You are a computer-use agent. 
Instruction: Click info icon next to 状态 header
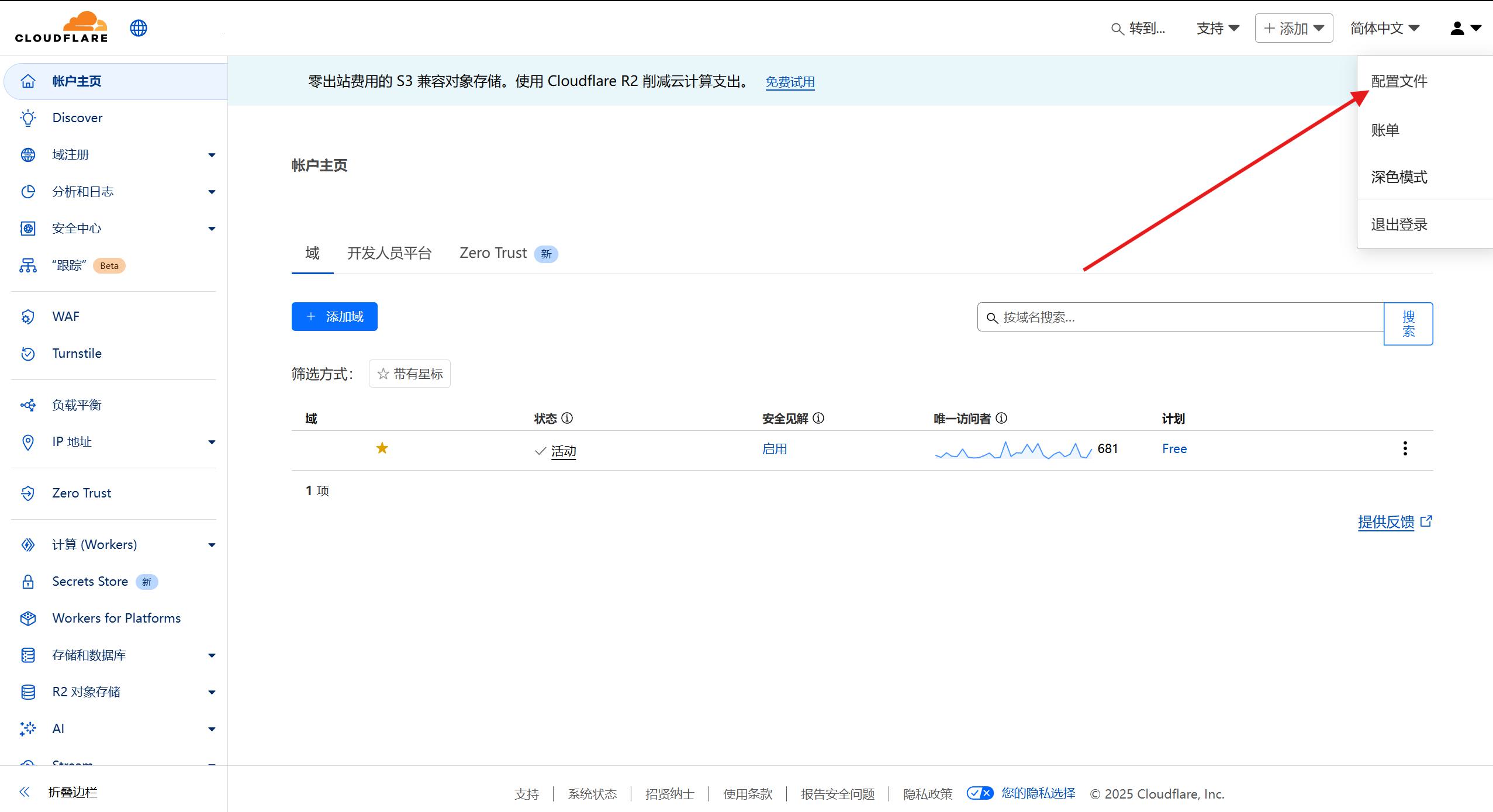pos(567,419)
